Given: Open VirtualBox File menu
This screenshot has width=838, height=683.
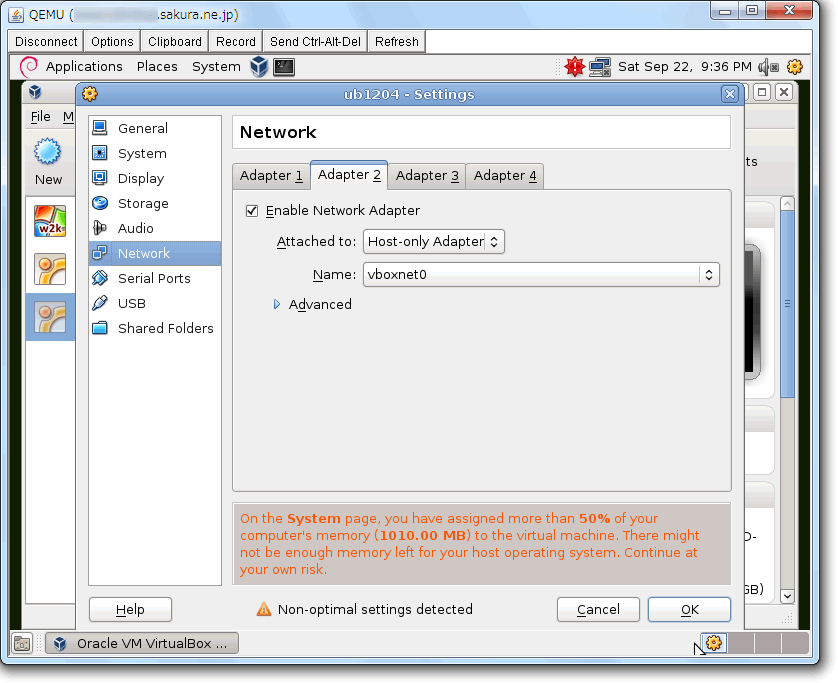Looking at the screenshot, I should pos(41,117).
